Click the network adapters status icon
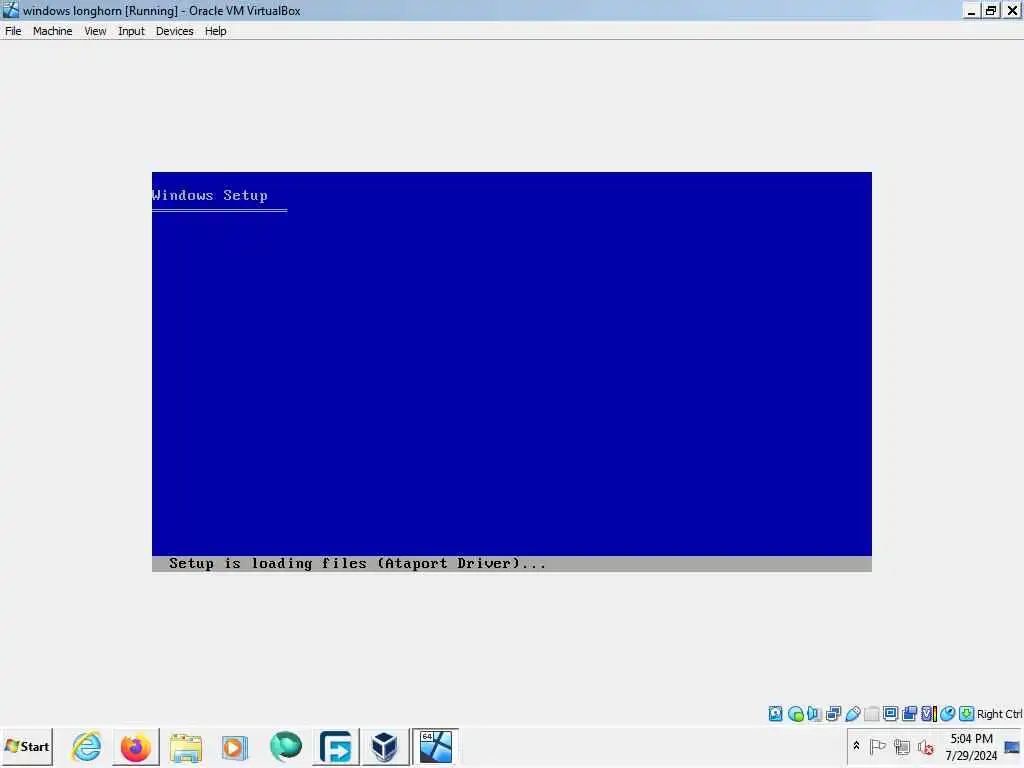The image size is (1024, 768). [833, 714]
